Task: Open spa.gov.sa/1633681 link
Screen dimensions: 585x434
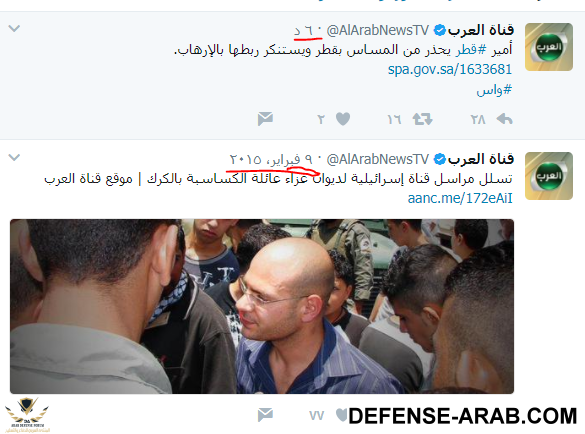Action: pyautogui.click(x=450, y=69)
